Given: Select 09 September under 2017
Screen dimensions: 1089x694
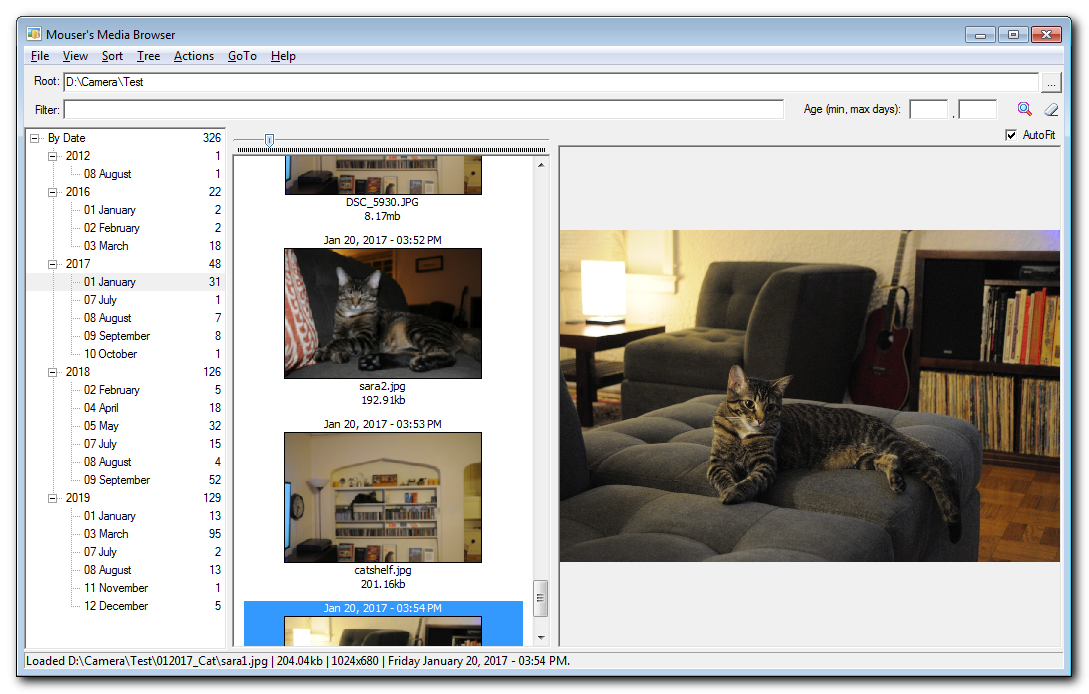Looking at the screenshot, I should (117, 336).
